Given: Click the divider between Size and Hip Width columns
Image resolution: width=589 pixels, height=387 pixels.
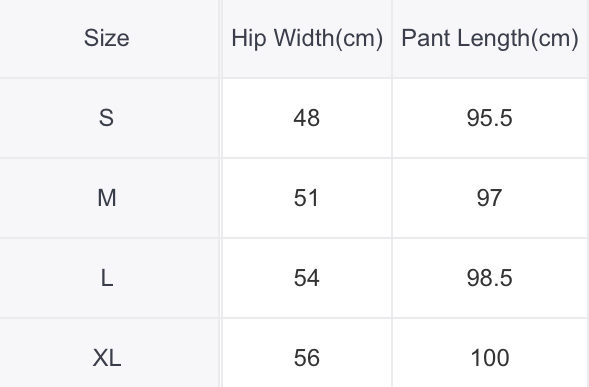Looking at the screenshot, I should (220, 194).
